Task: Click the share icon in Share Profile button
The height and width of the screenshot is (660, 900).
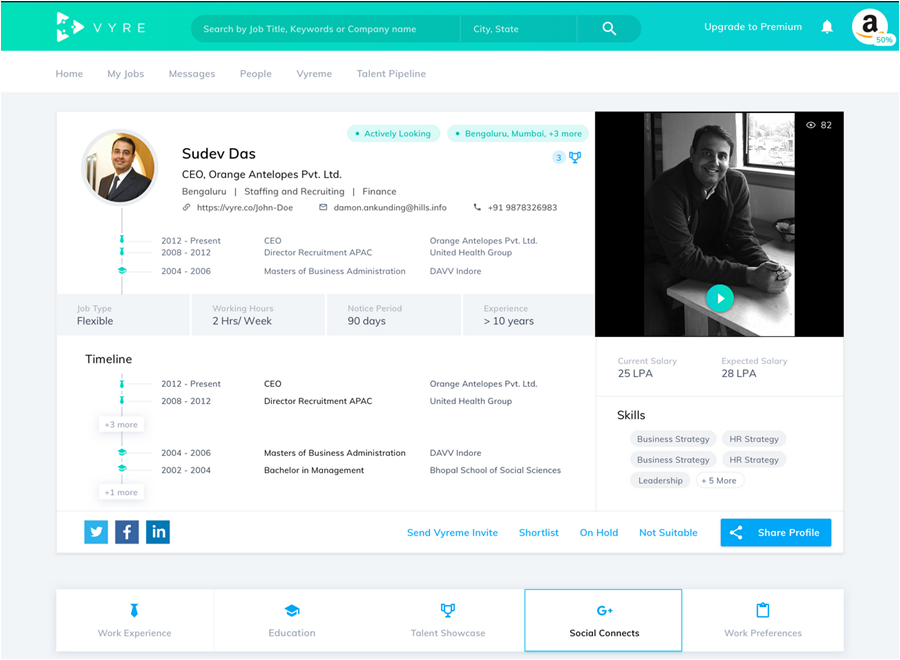Action: click(736, 533)
